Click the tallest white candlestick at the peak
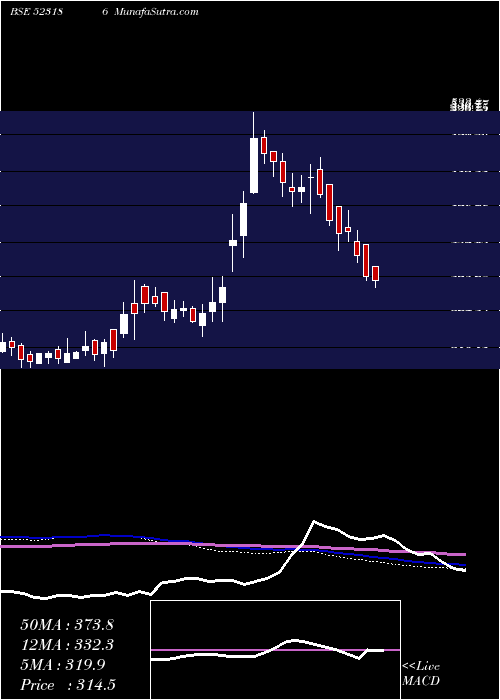Viewport: 500px width, 700px height. point(254,165)
